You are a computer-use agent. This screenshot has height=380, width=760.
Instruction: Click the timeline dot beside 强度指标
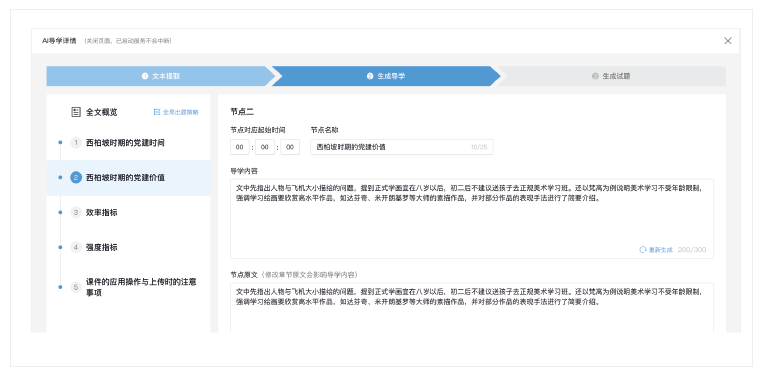(60, 247)
